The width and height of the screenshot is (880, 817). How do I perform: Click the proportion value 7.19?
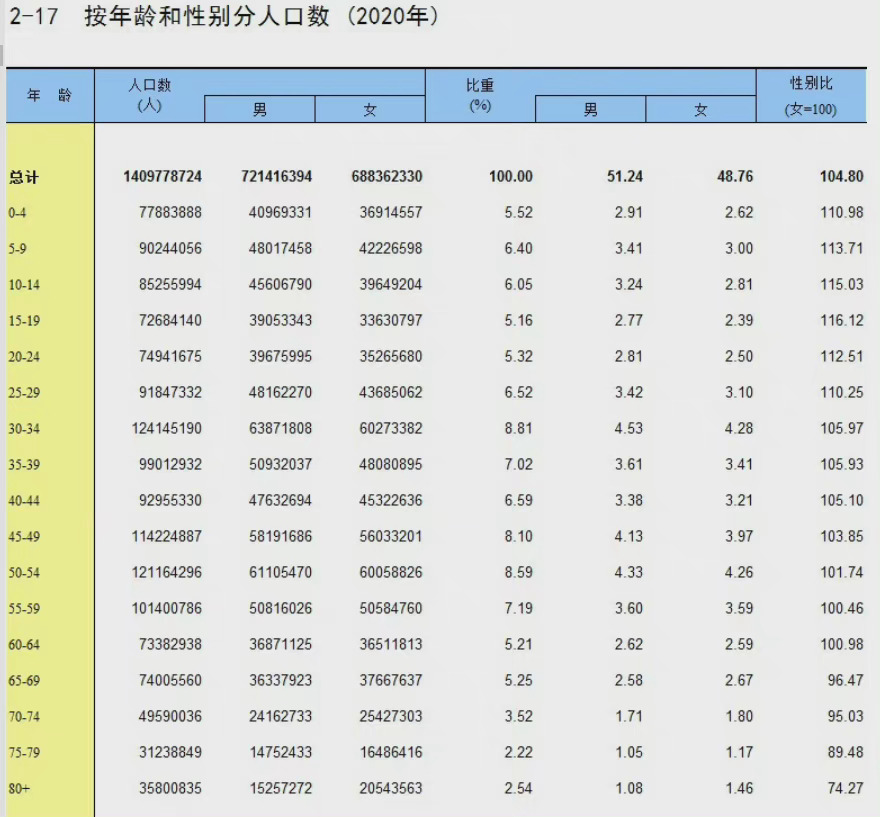[x=518, y=608]
